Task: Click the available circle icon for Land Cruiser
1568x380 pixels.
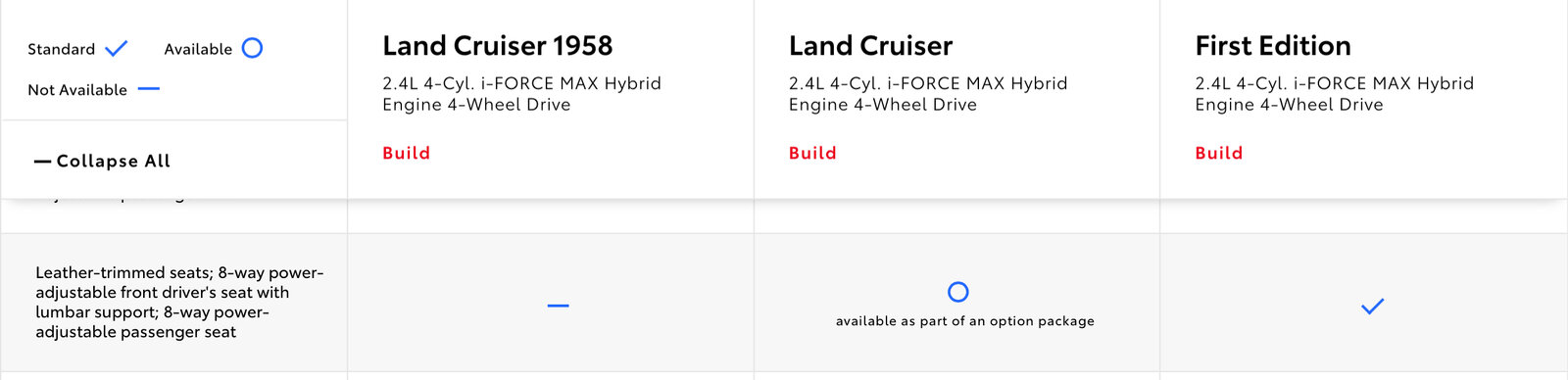Action: [958, 292]
